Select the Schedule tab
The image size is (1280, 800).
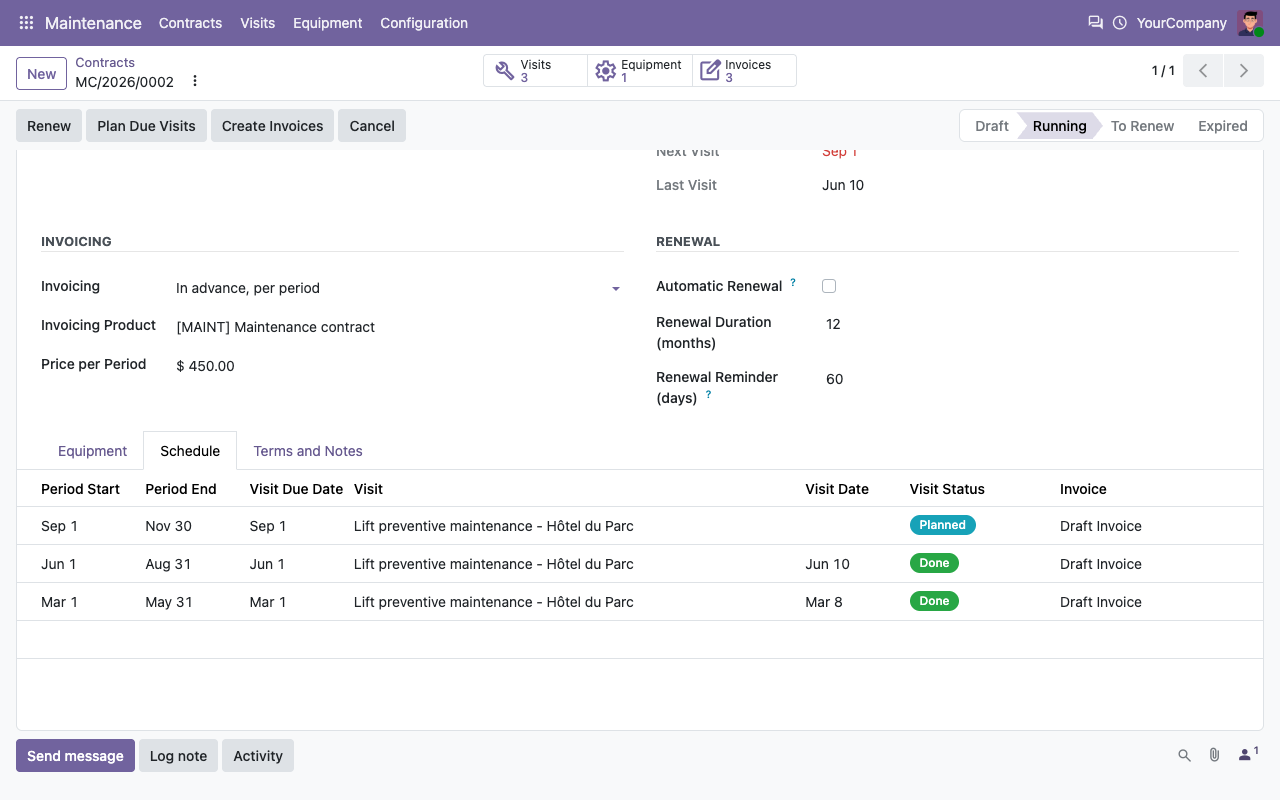click(190, 451)
